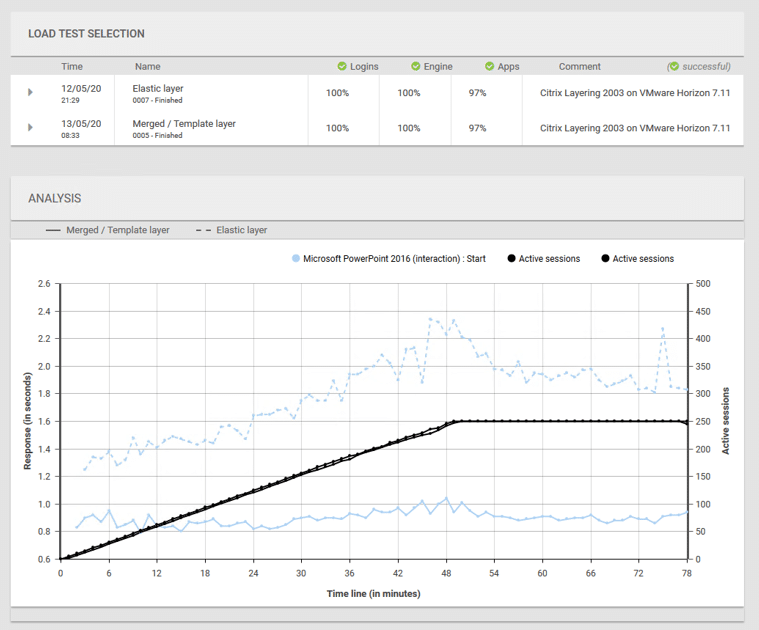
Task: Click the Response (in seconds) axis label
Action: pos(28,421)
